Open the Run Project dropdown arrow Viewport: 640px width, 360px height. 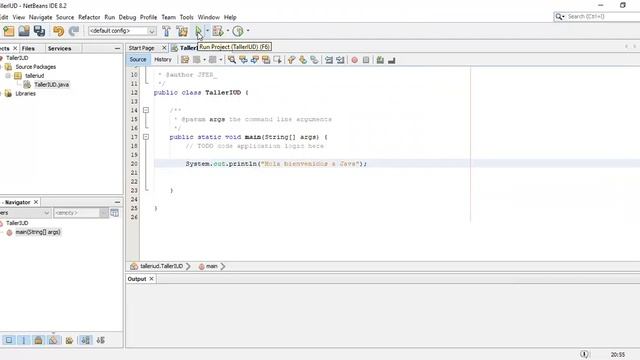pyautogui.click(x=207, y=31)
